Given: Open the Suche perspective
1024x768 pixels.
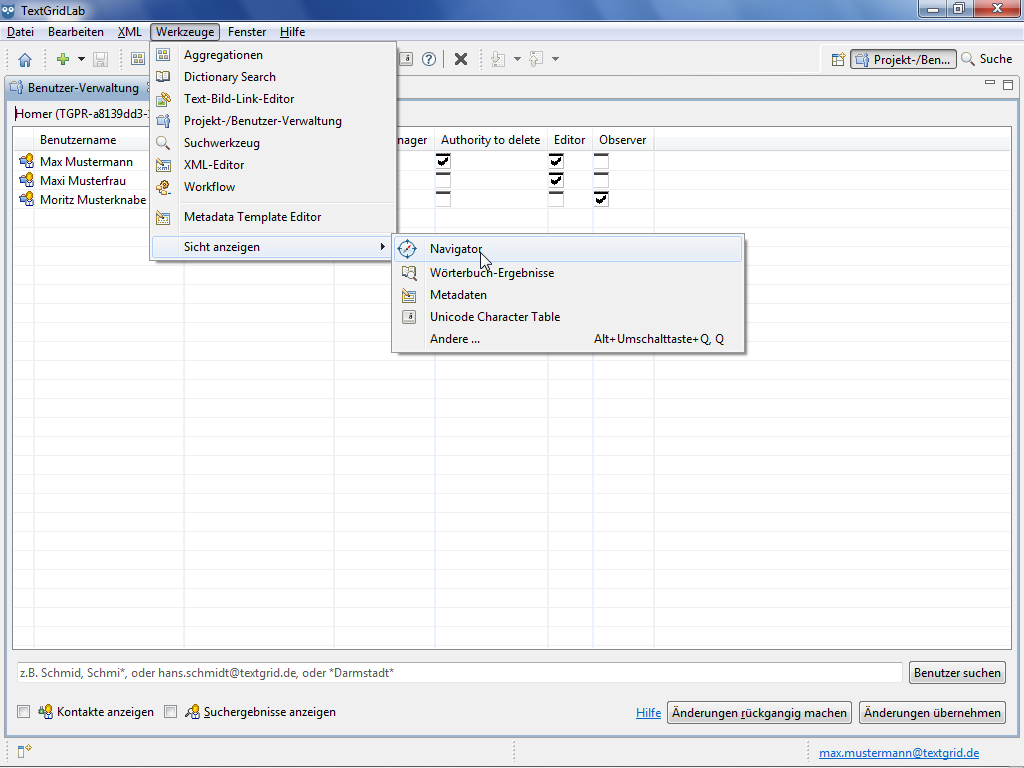Looking at the screenshot, I should pos(986,59).
